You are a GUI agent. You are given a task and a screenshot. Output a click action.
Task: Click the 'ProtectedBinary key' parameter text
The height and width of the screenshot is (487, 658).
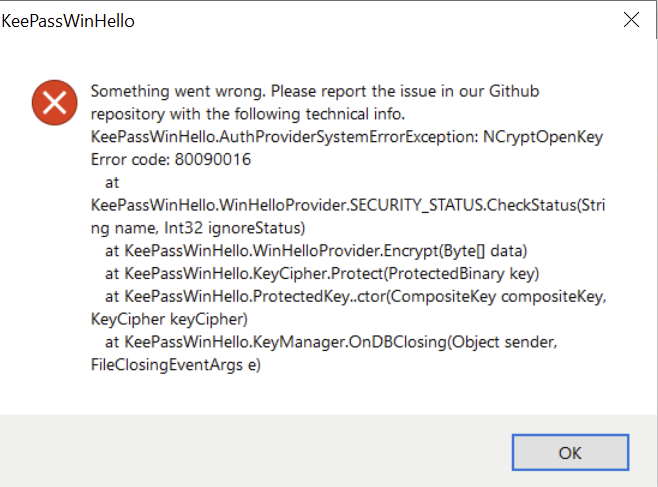449,272
